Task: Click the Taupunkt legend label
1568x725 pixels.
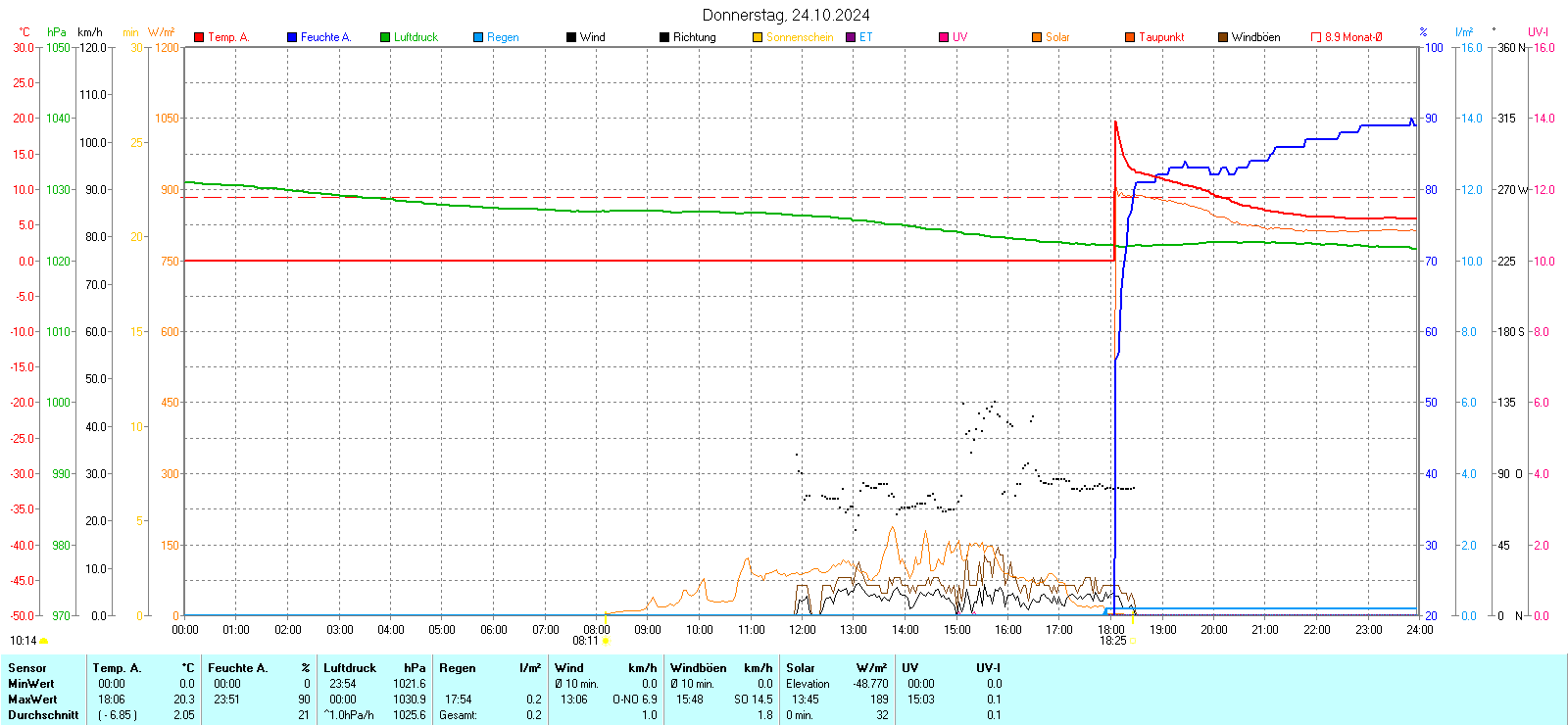Action: (1161, 37)
